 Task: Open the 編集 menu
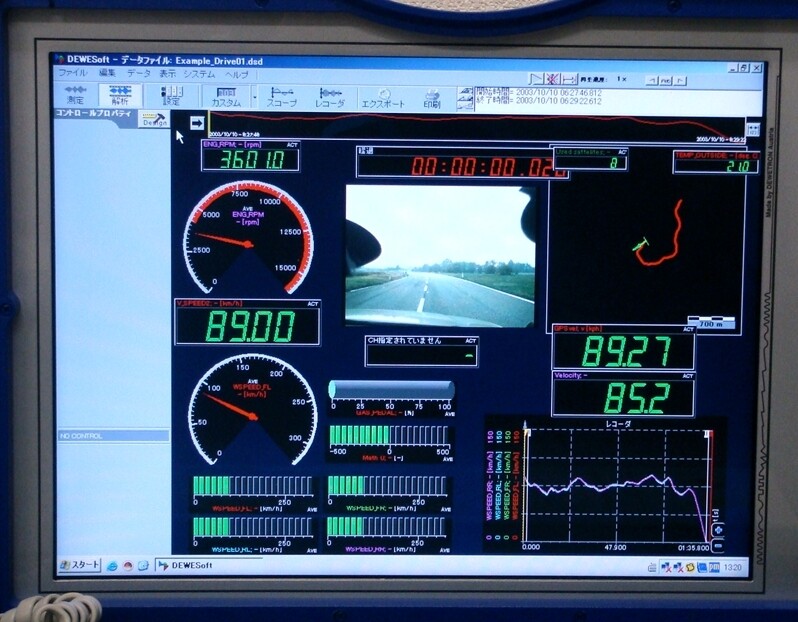(x=107, y=73)
